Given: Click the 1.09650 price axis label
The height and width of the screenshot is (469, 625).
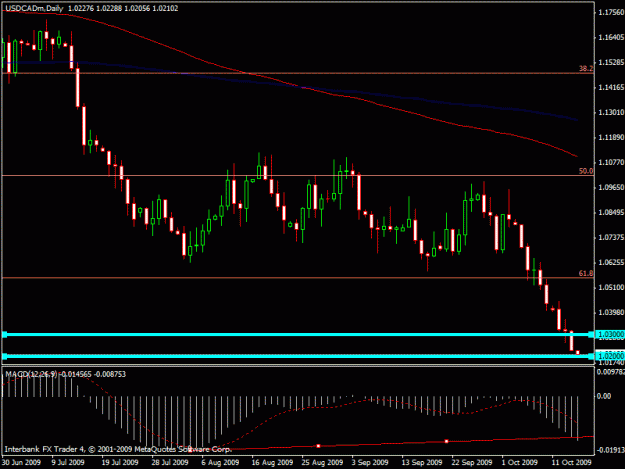Looking at the screenshot, I should [x=611, y=187].
